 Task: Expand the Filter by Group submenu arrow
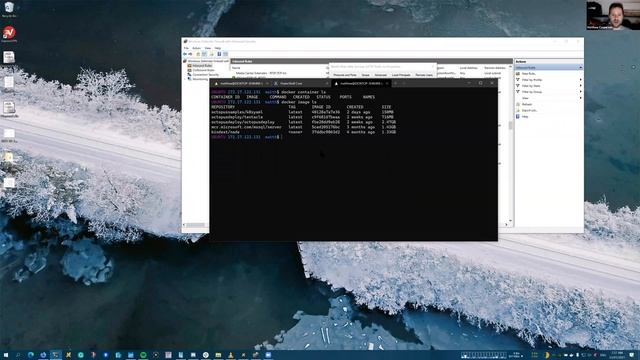click(x=580, y=92)
